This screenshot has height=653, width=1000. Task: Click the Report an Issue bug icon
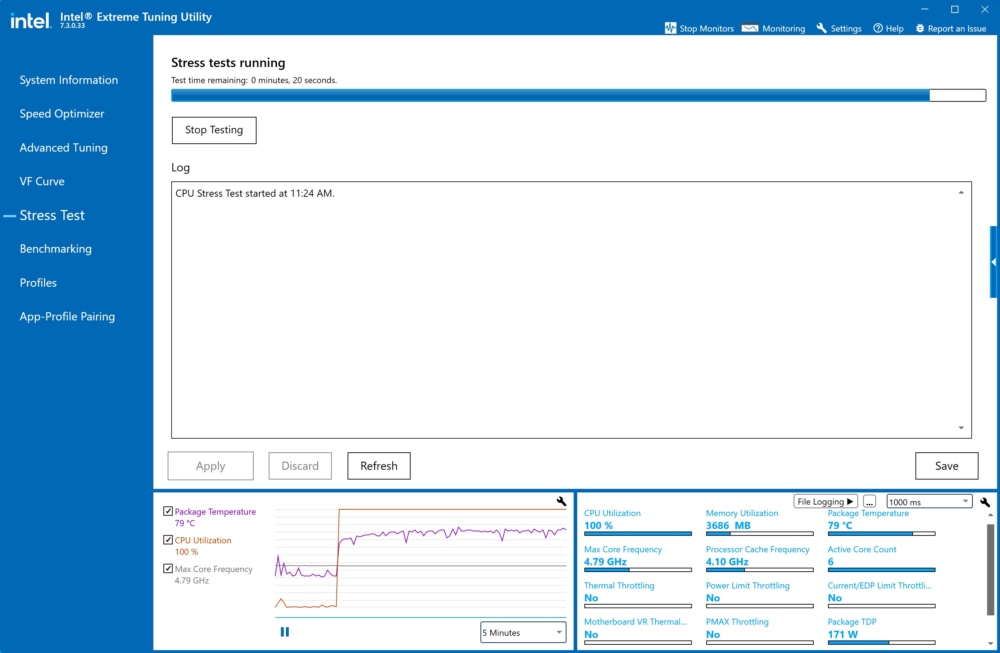(920, 28)
